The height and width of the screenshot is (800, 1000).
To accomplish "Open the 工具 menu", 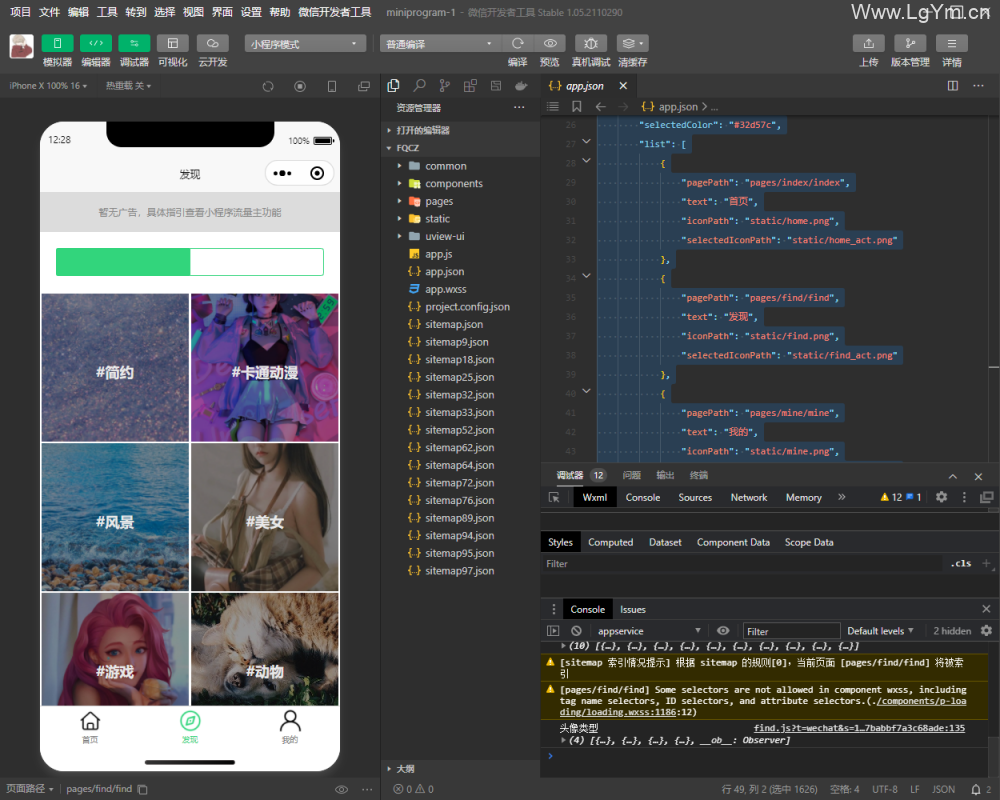I will 107,12.
